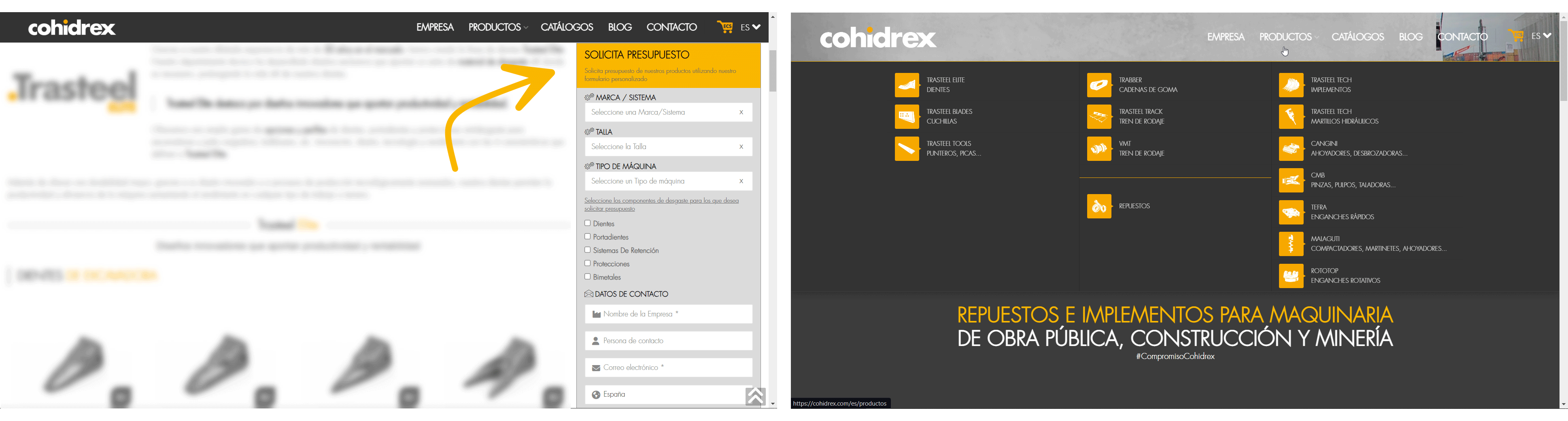Click the Malaguti Compactadores icon
Image resolution: width=1568 pixels, height=421 pixels.
tap(1291, 244)
